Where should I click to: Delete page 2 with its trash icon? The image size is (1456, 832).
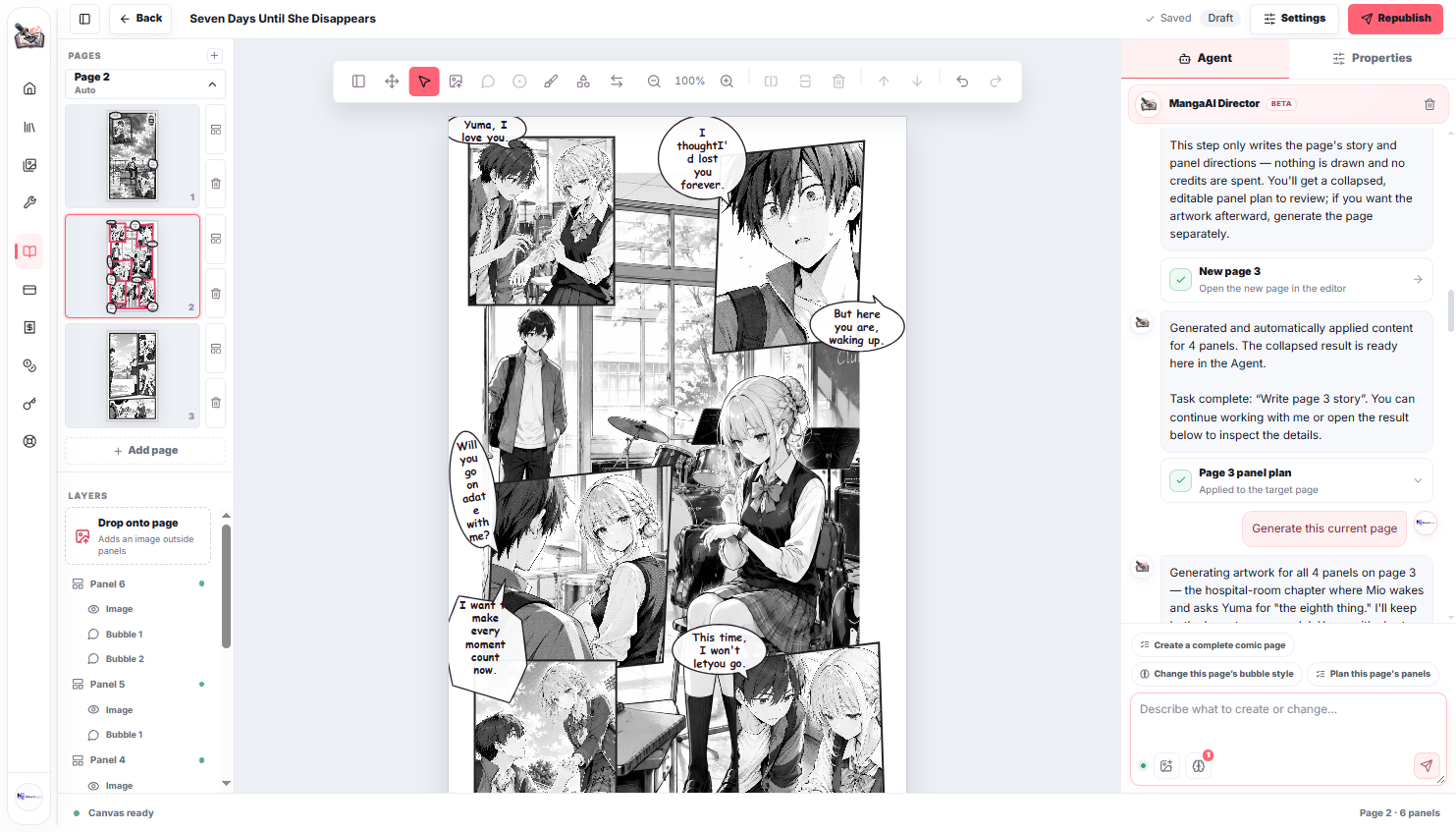point(215,293)
